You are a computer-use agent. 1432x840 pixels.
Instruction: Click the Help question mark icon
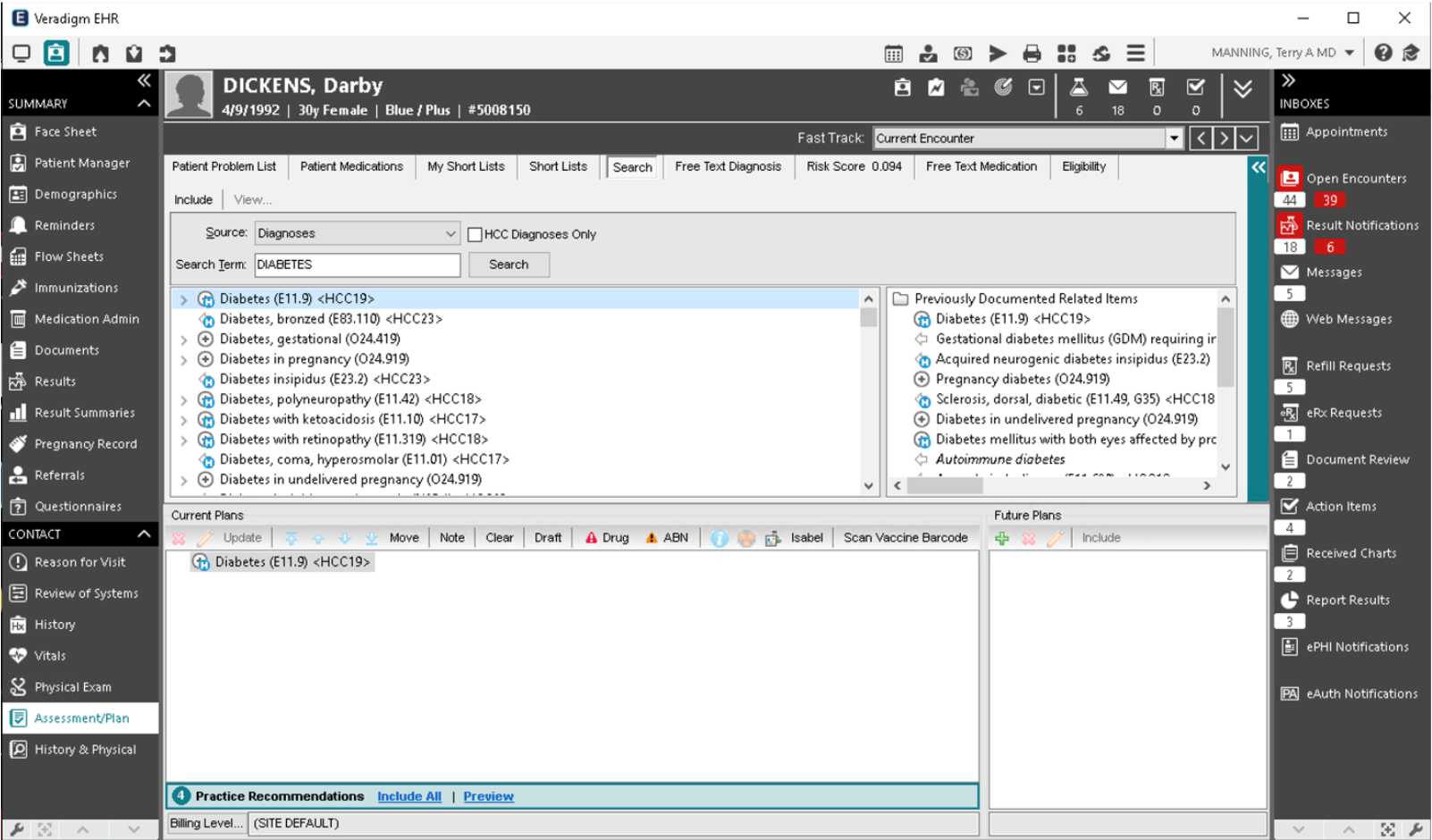1382,53
